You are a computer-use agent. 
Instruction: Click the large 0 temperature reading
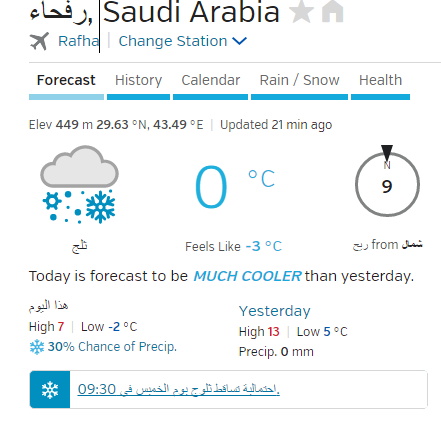tap(211, 187)
